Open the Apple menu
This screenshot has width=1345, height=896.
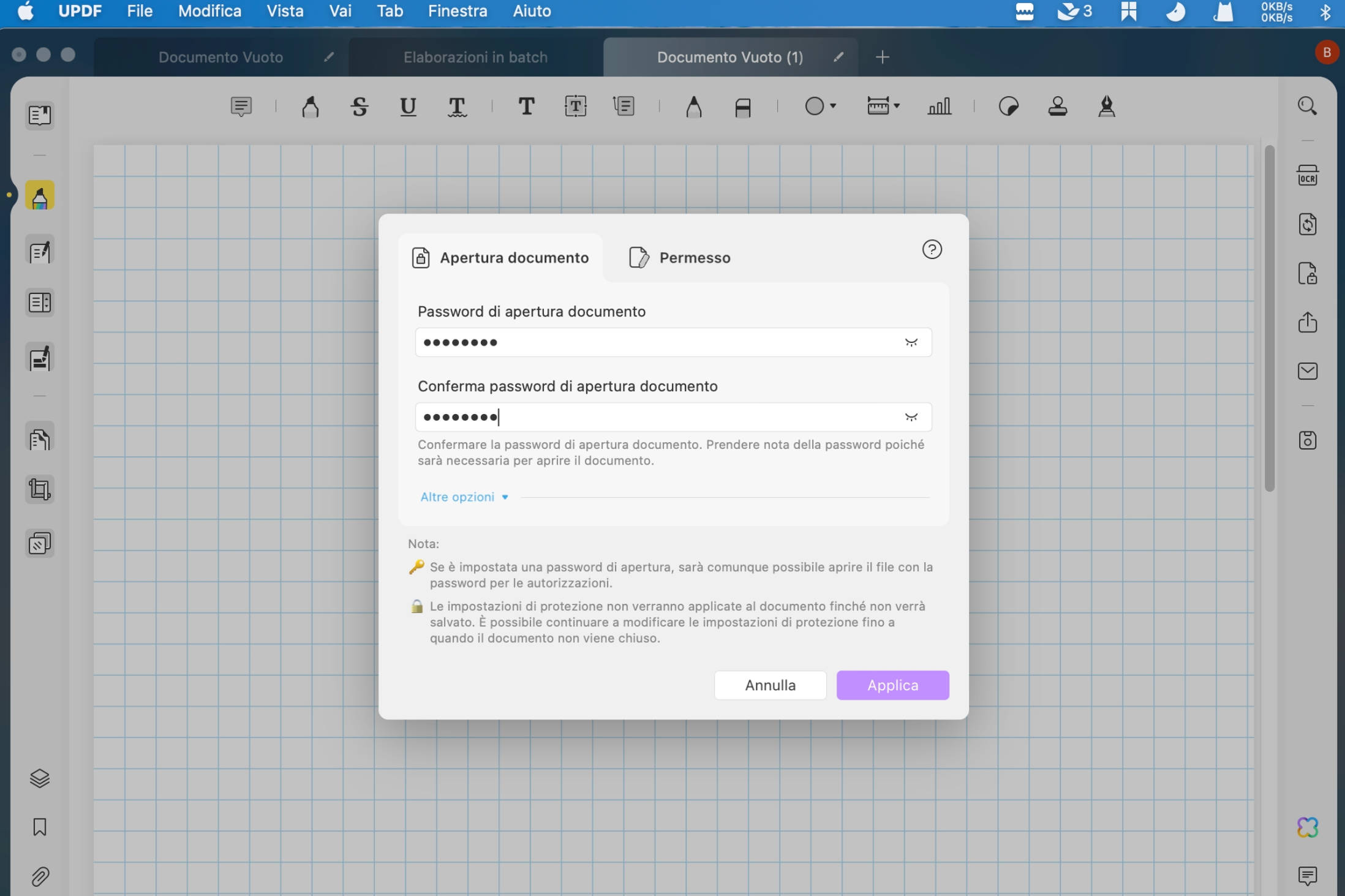[26, 11]
